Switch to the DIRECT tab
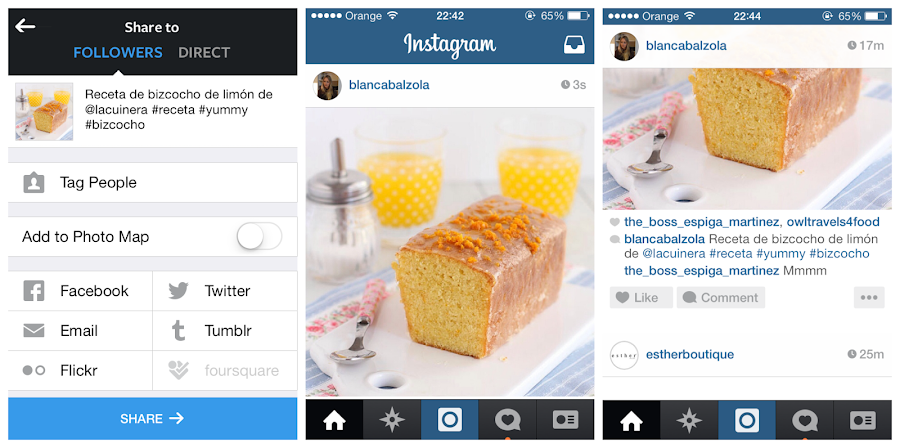Screen dimensions: 900x448 click(x=204, y=53)
